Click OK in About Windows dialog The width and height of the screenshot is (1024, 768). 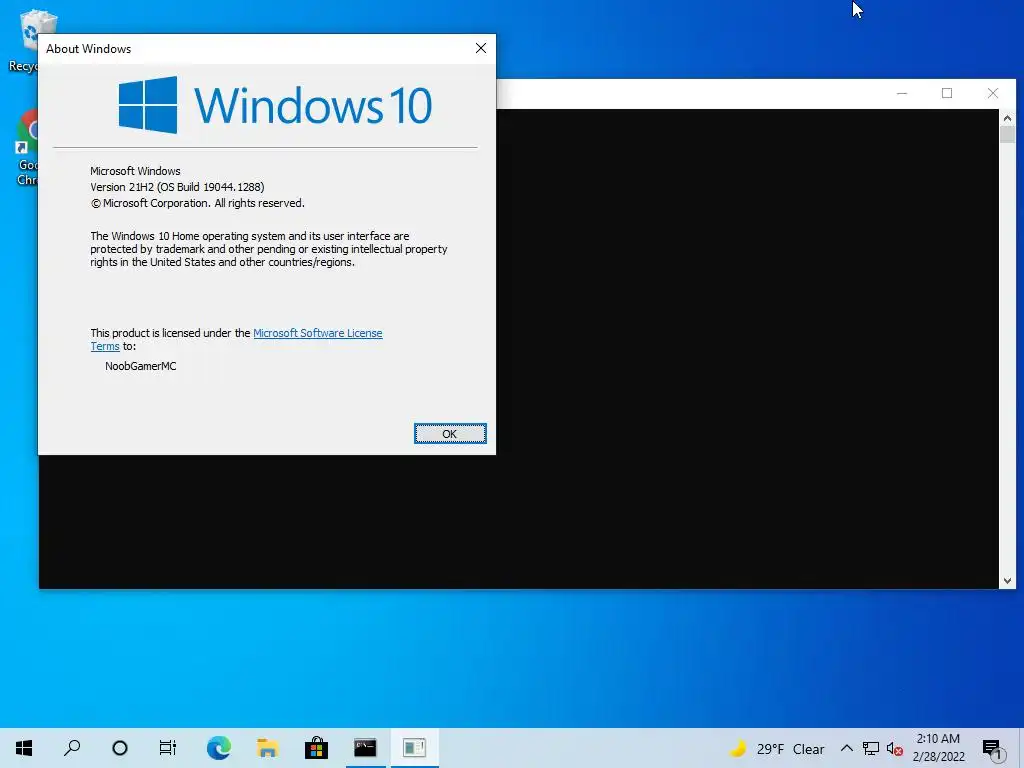[x=450, y=434]
